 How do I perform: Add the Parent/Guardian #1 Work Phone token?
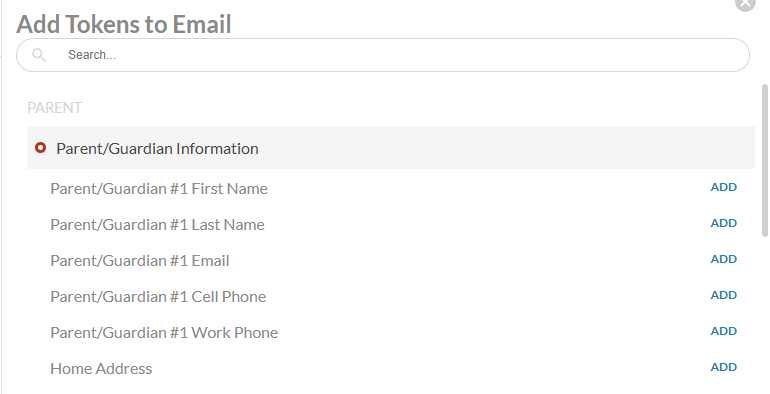[x=723, y=331]
